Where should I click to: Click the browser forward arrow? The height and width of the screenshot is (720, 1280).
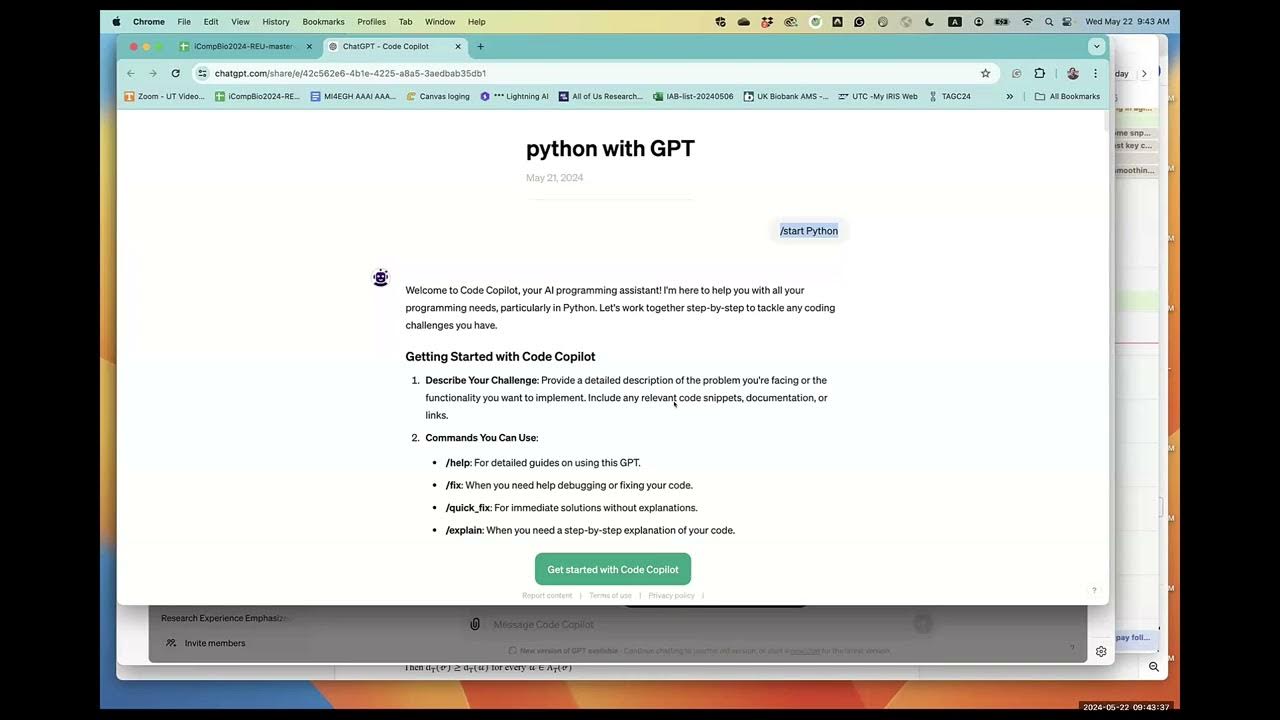153,73
